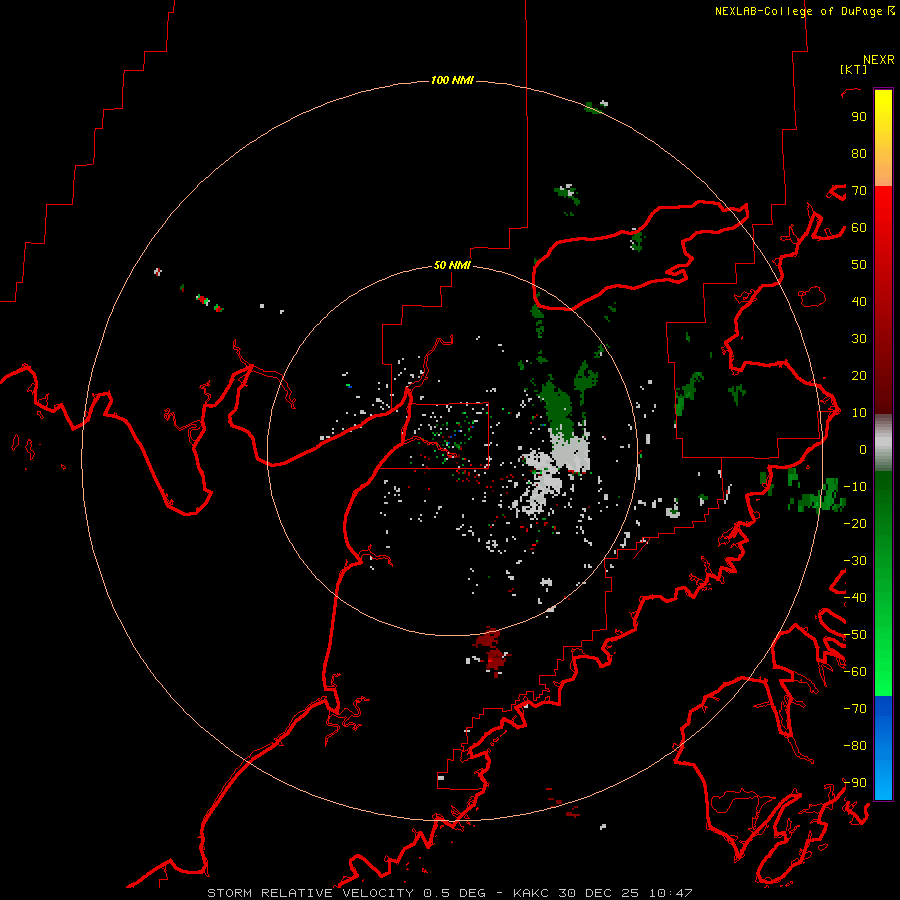Click the -80 value on the velocity scale
The width and height of the screenshot is (900, 900).
[x=855, y=746]
